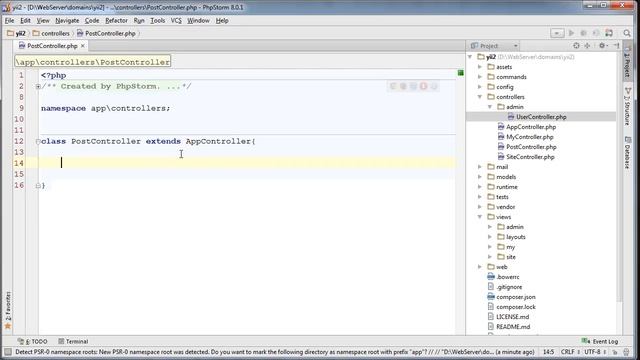Close the PostController.php editor tab
The image size is (640, 360).
pos(83,46)
